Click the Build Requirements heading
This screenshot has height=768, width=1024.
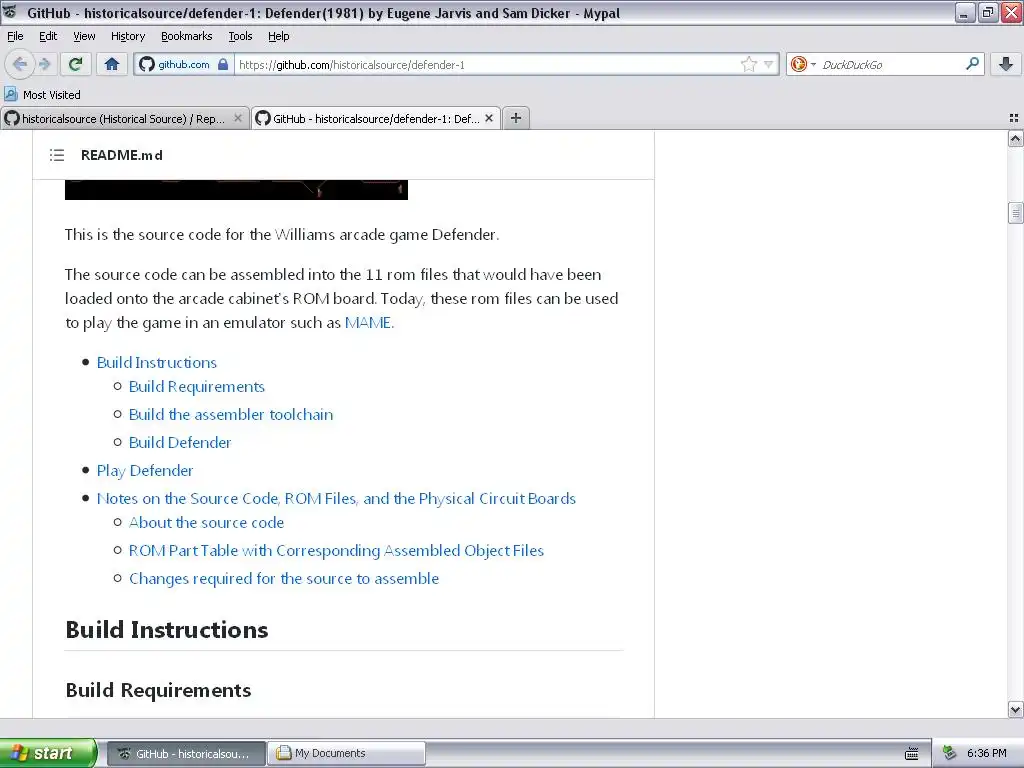[158, 690]
